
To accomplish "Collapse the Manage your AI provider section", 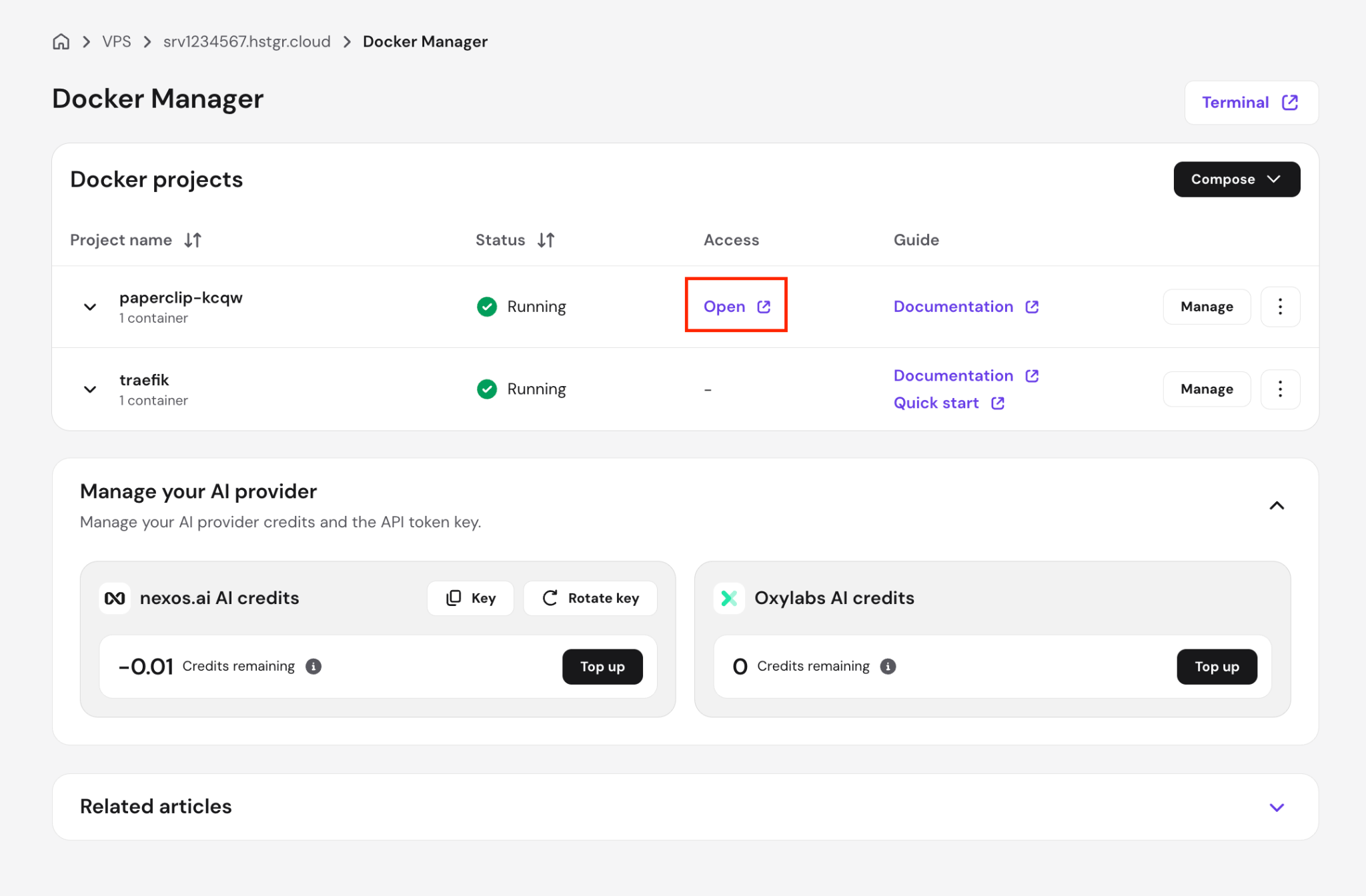I will point(1277,505).
